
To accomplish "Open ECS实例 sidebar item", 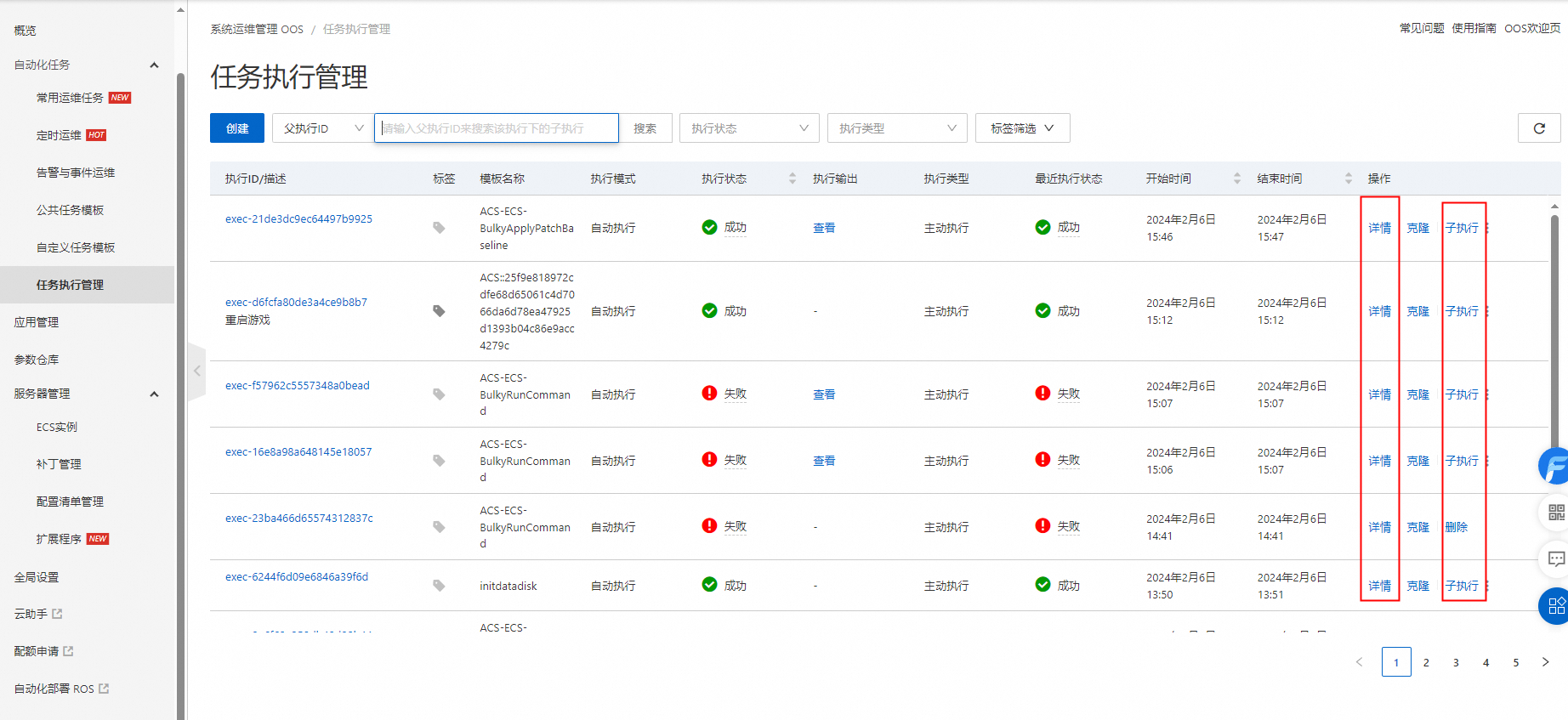I will (x=57, y=427).
